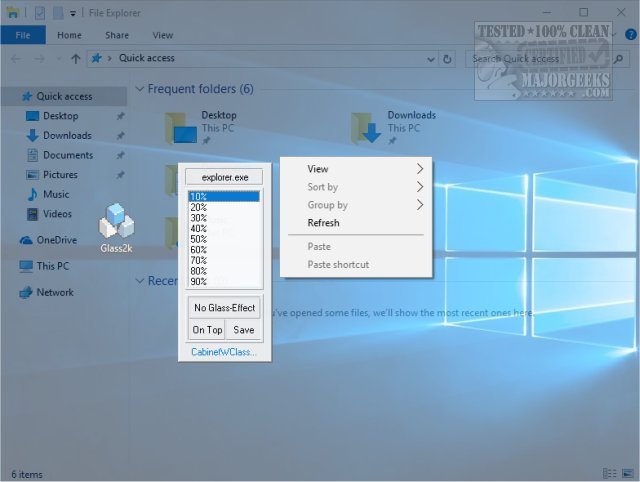Click the explorer.exe button in Glass2k
The width and height of the screenshot is (640, 482).
pos(224,177)
